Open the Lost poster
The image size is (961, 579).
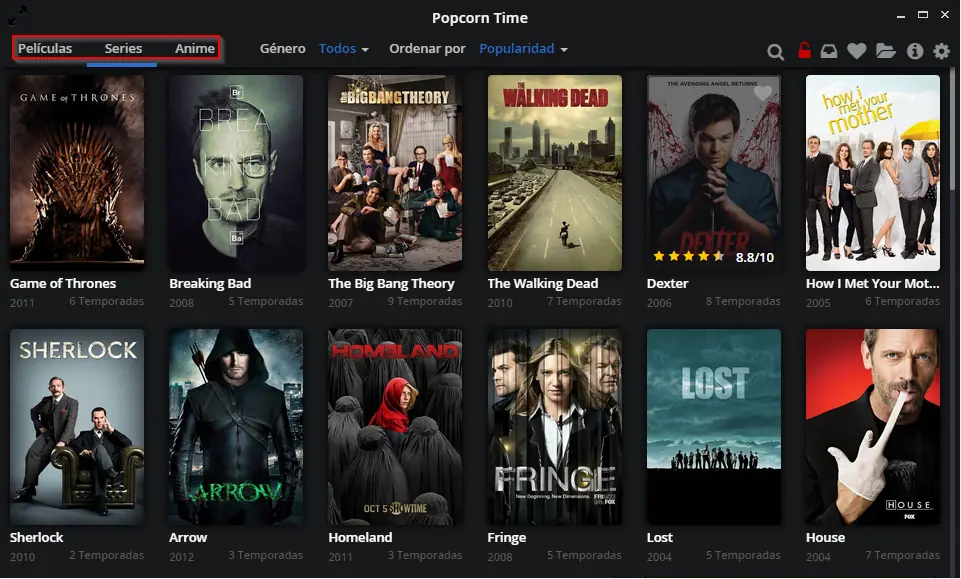click(714, 427)
